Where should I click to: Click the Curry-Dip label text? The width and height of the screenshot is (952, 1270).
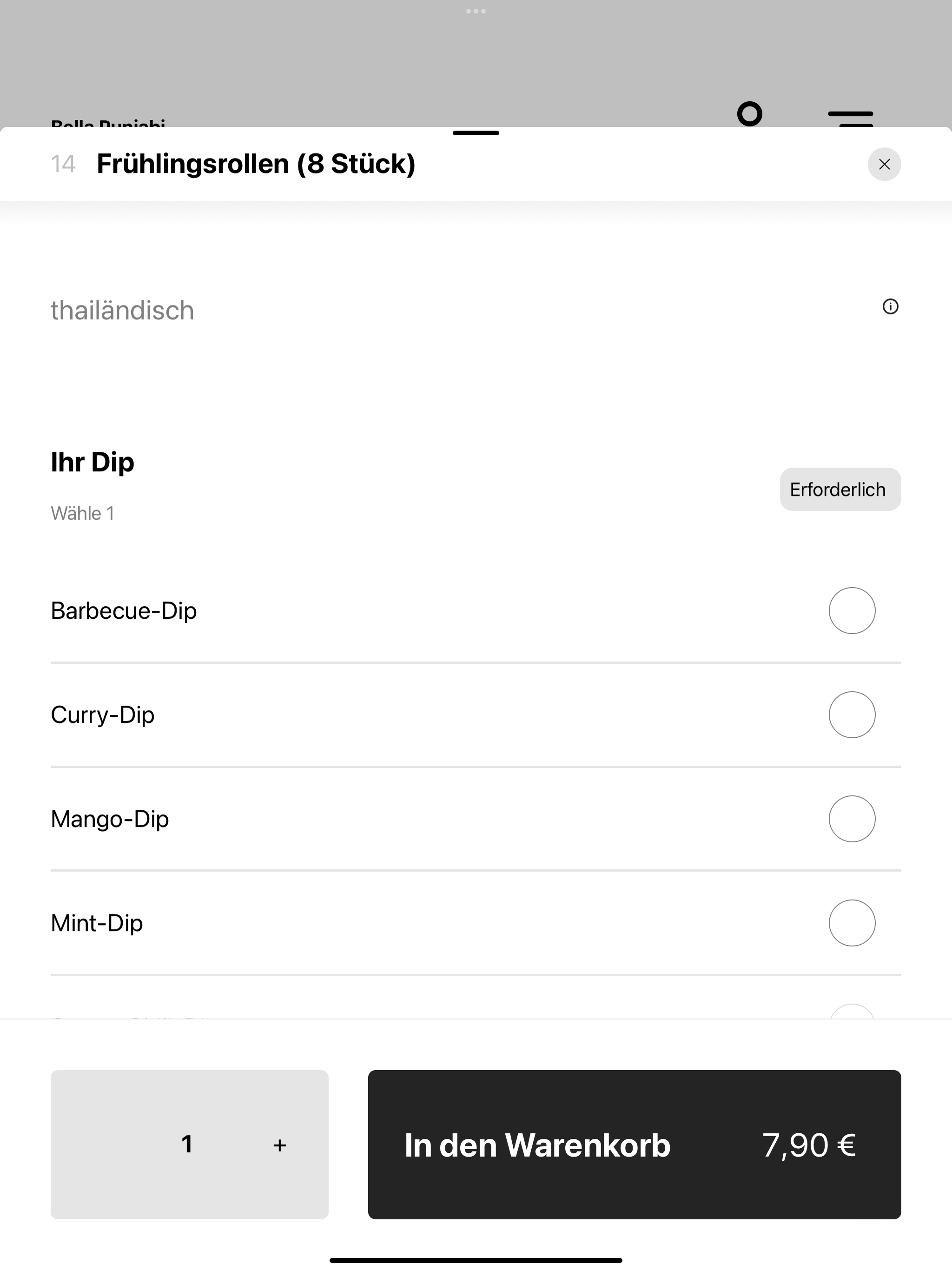click(102, 715)
